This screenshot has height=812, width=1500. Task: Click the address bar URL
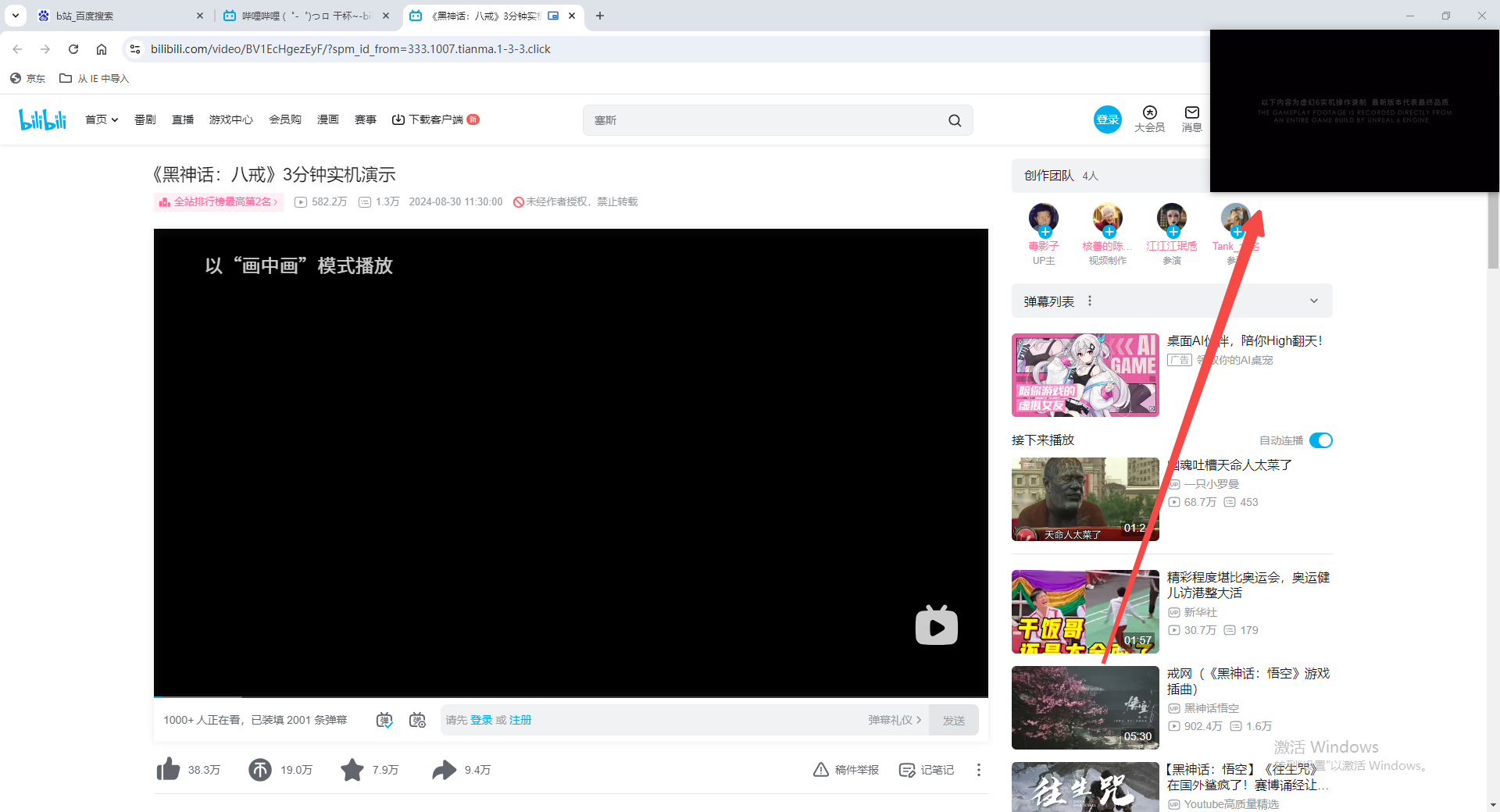tap(351, 49)
